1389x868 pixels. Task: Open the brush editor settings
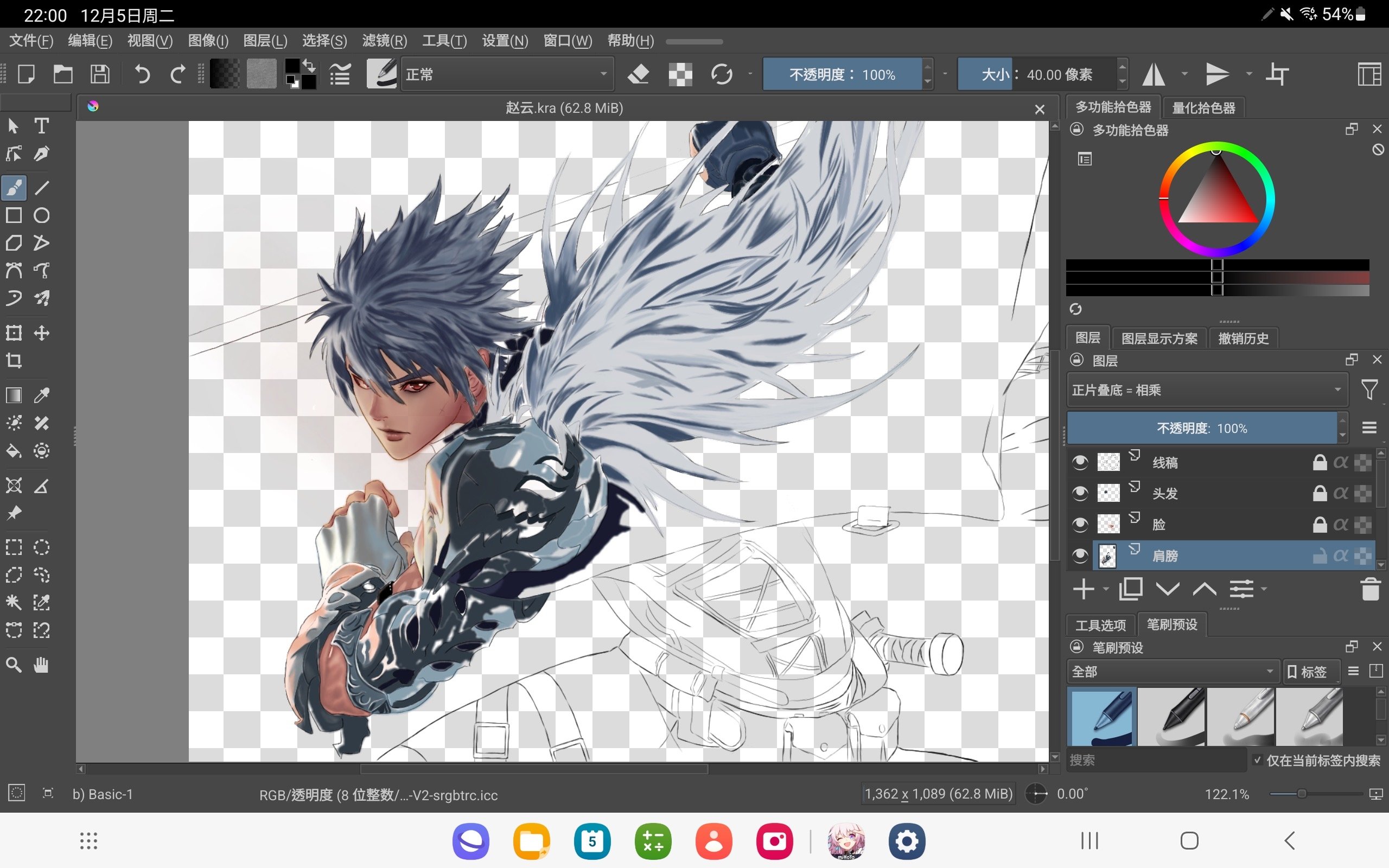(340, 74)
